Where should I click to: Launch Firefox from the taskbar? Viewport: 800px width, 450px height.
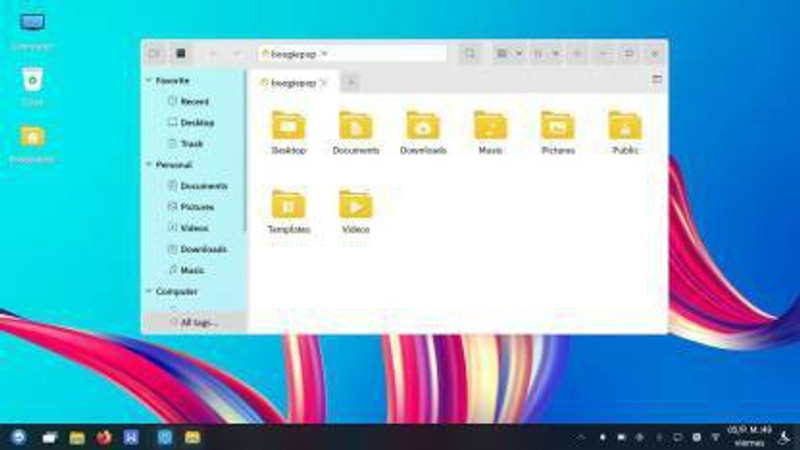[x=104, y=437]
